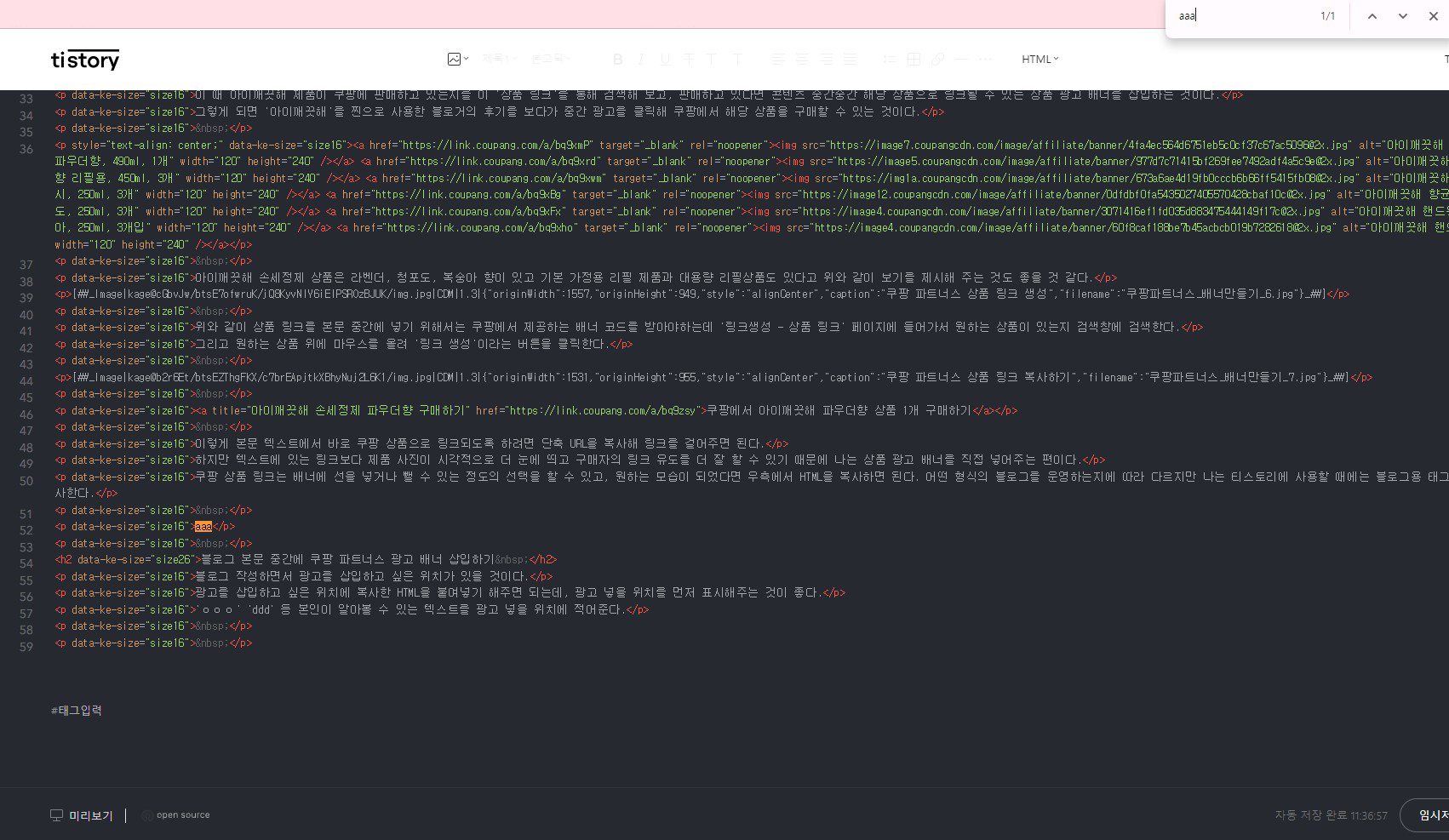
Task: Click image placeholder text on line 44
Action: 711,377
